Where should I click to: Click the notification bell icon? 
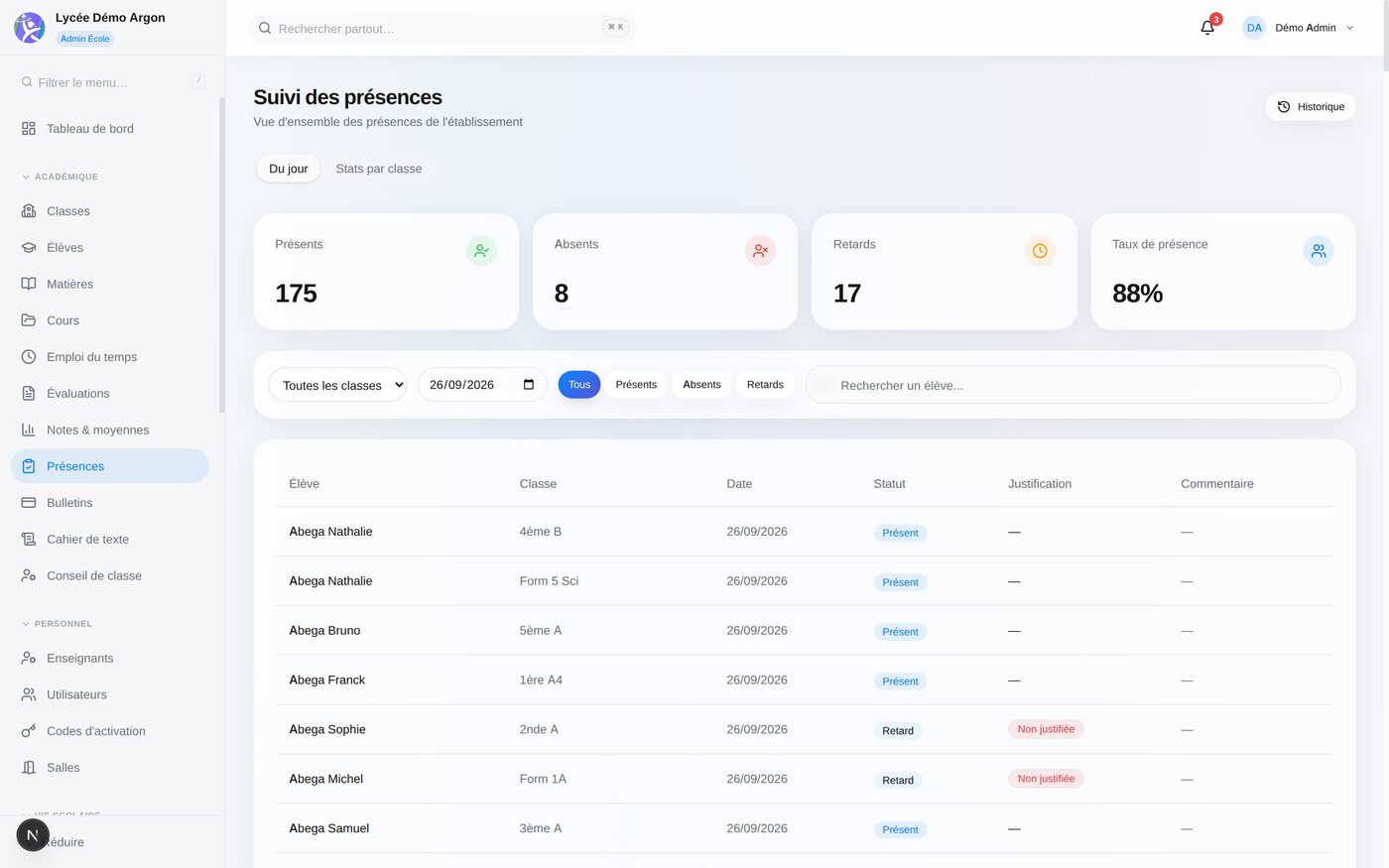(x=1207, y=28)
